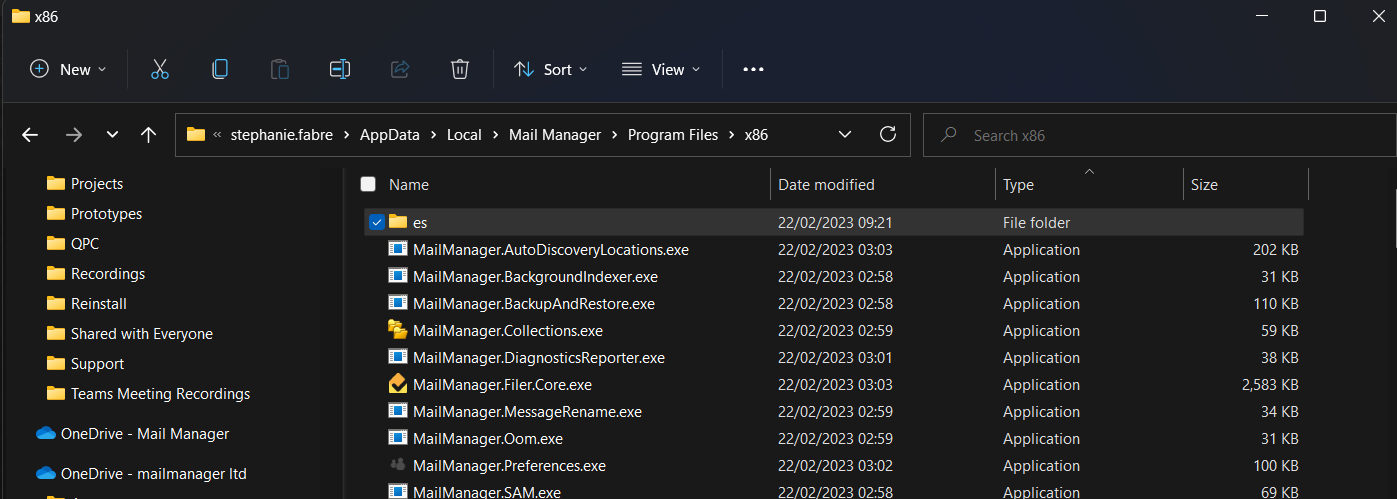Screen dimensions: 1397x499
Task: Toggle the select-all checkbox beside Name
Action: pyautogui.click(x=368, y=184)
